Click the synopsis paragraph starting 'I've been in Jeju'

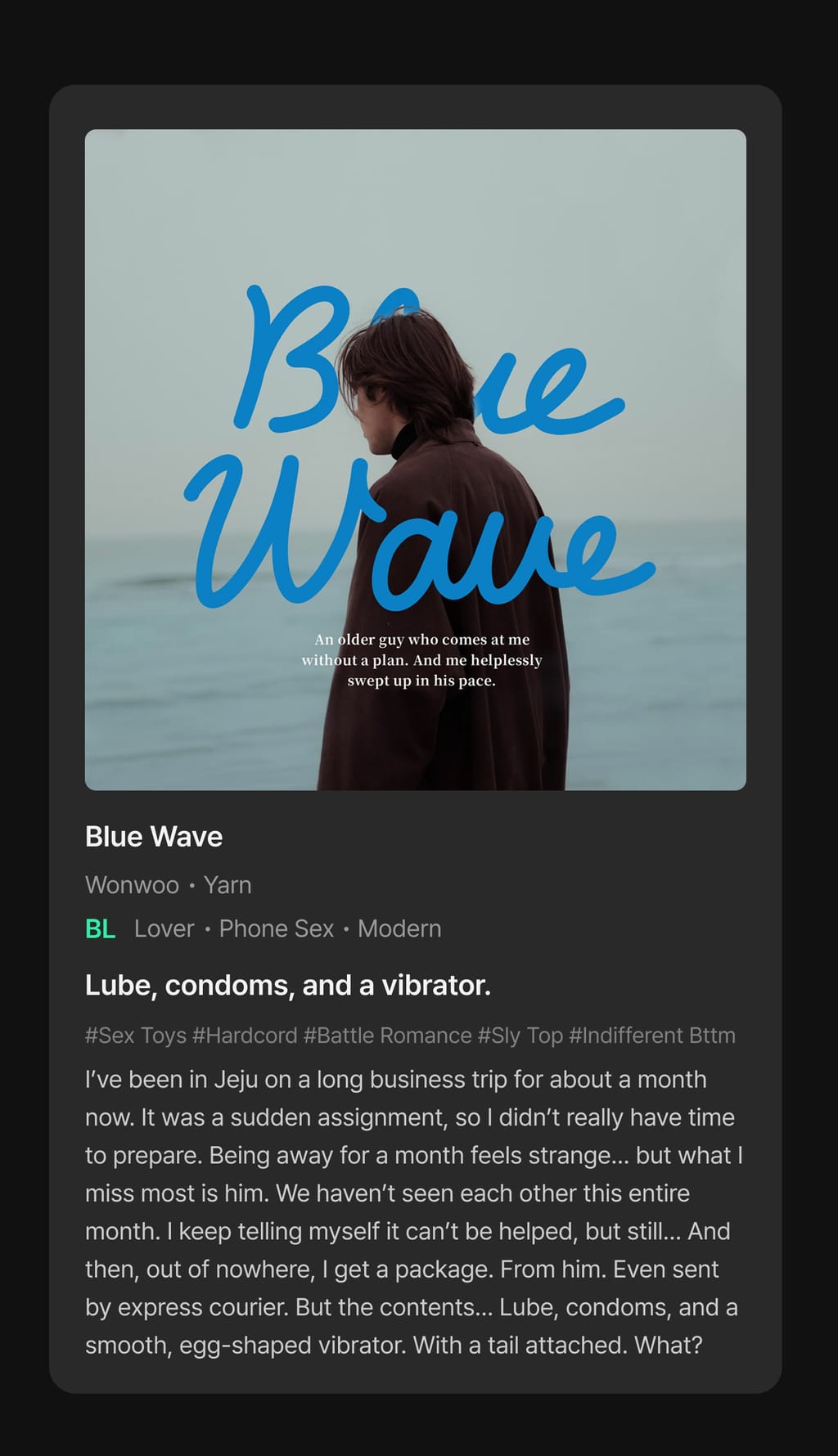tap(414, 1212)
